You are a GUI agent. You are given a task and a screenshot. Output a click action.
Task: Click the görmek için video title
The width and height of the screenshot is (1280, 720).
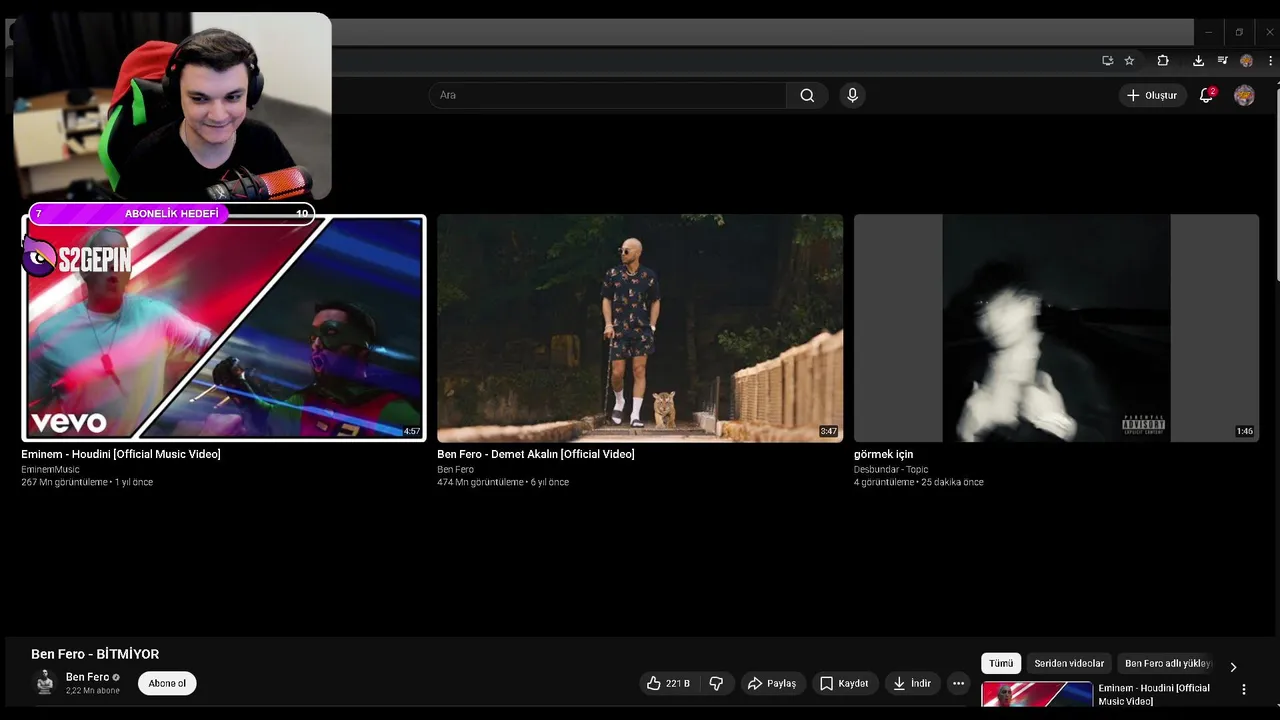tap(883, 454)
